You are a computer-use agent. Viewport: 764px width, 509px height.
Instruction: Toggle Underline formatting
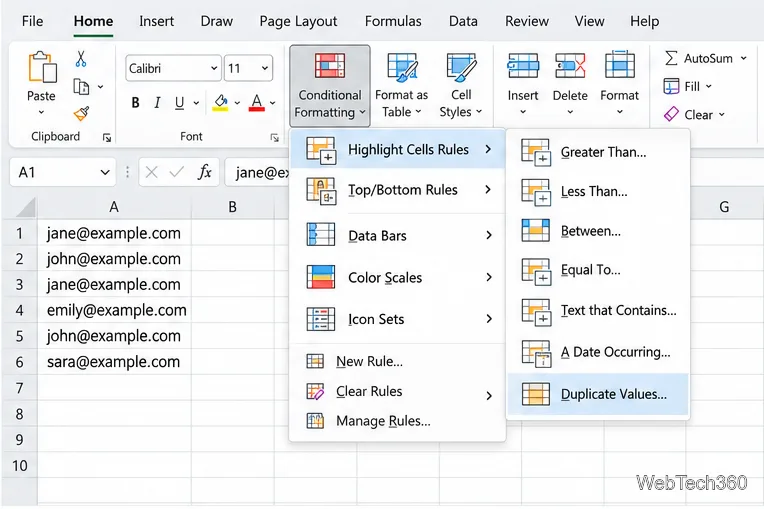pyautogui.click(x=179, y=103)
